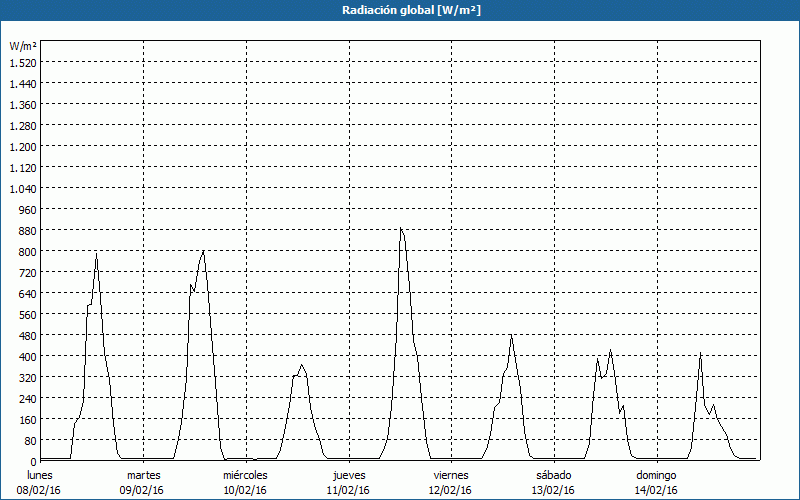The height and width of the screenshot is (500, 800).
Task: Click the highest radiation peak on Thursday's curve
Action: coord(401,229)
